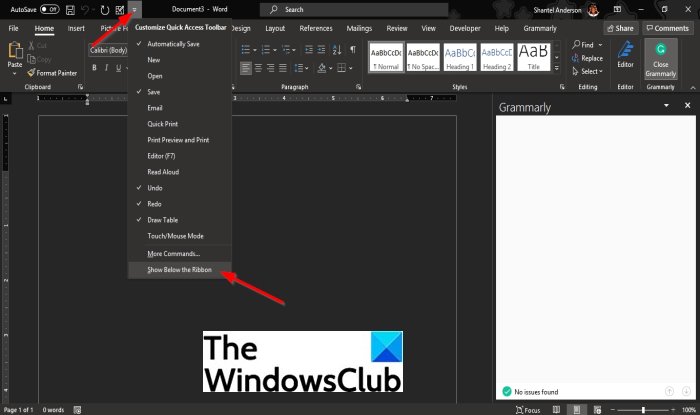This screenshot has height=415, width=700.
Task: Align text right
Action: point(271,68)
